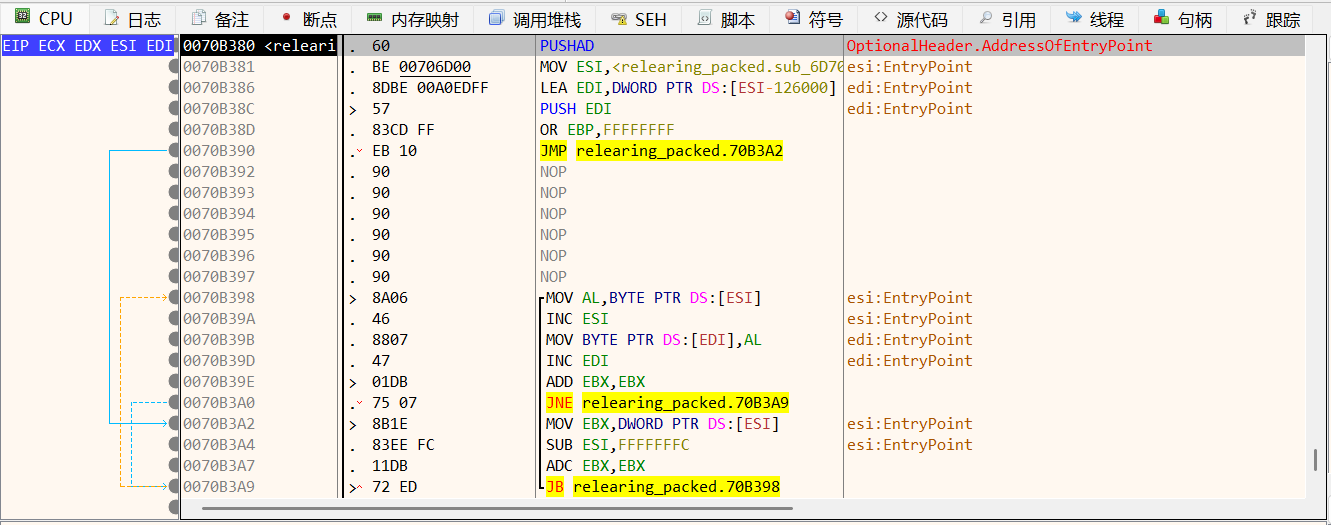Viewport: 1331px width, 525px height.
Task: Toggle breakpoint bullet at address 0070B39E
Action: pyautogui.click(x=174, y=382)
